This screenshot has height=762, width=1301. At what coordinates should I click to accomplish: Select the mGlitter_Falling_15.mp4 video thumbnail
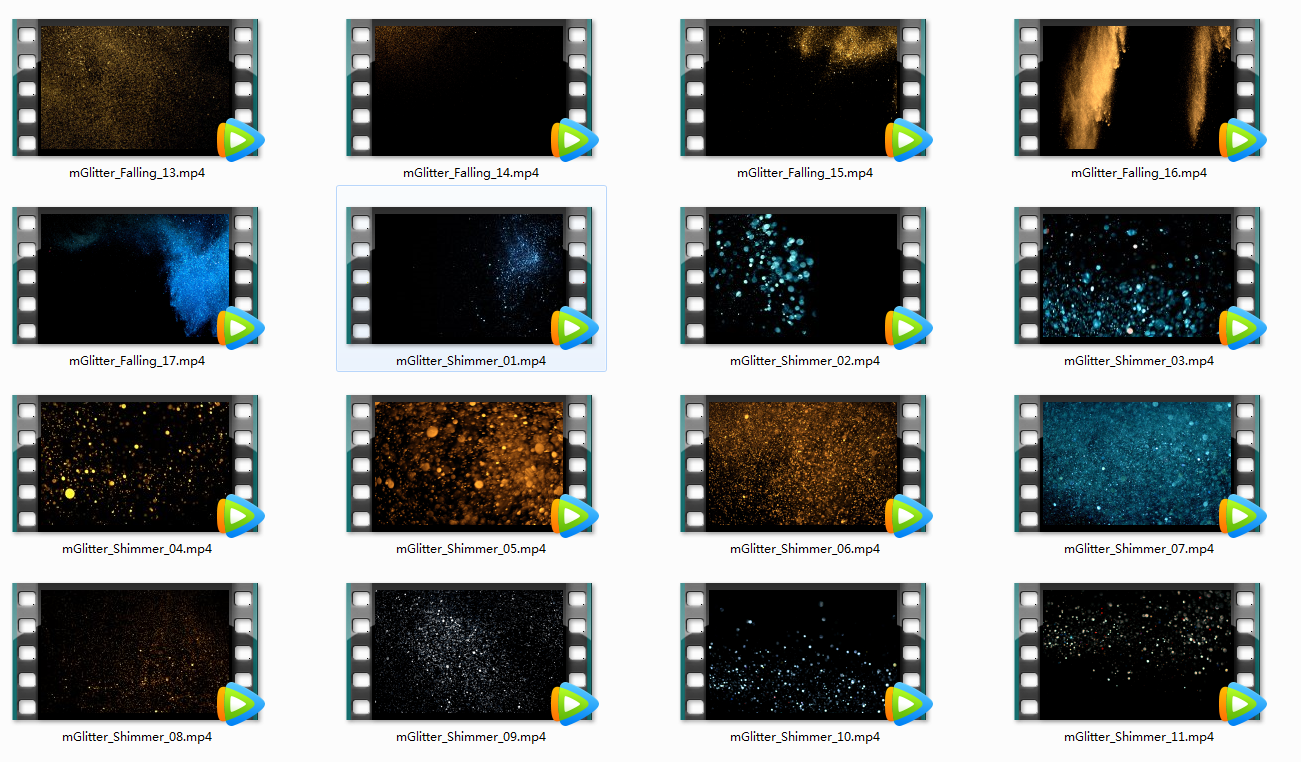pos(804,88)
